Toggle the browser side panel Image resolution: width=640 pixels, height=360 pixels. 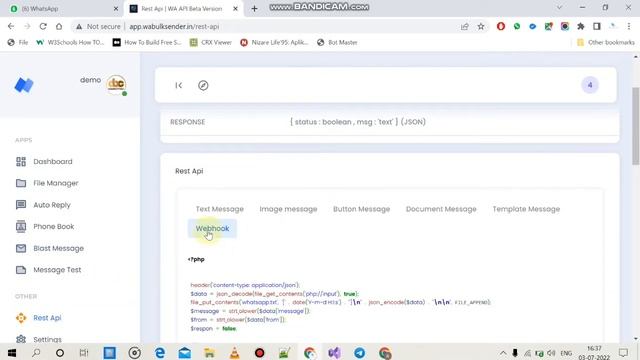point(597,26)
